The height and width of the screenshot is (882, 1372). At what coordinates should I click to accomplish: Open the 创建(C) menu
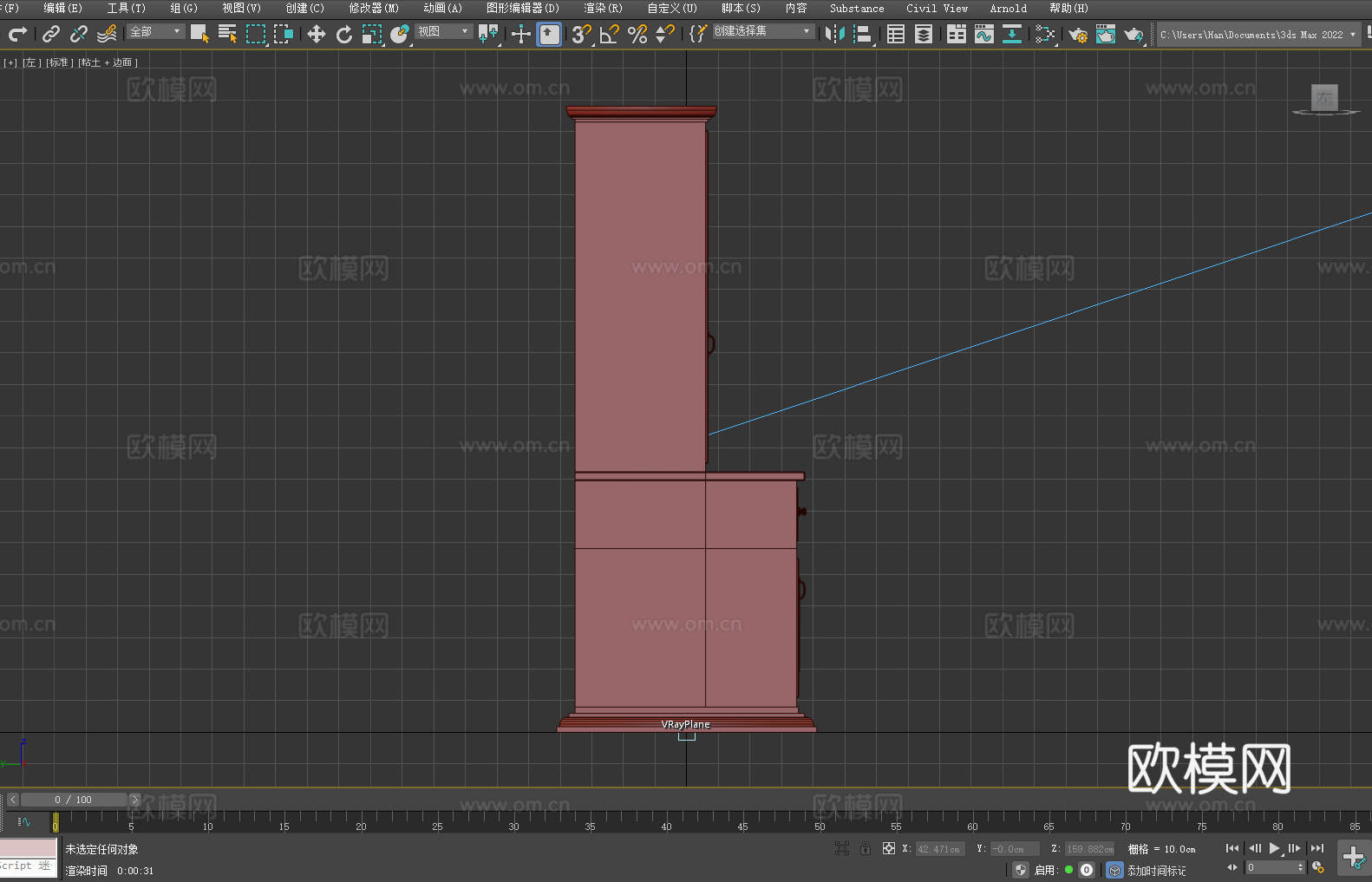(304, 8)
